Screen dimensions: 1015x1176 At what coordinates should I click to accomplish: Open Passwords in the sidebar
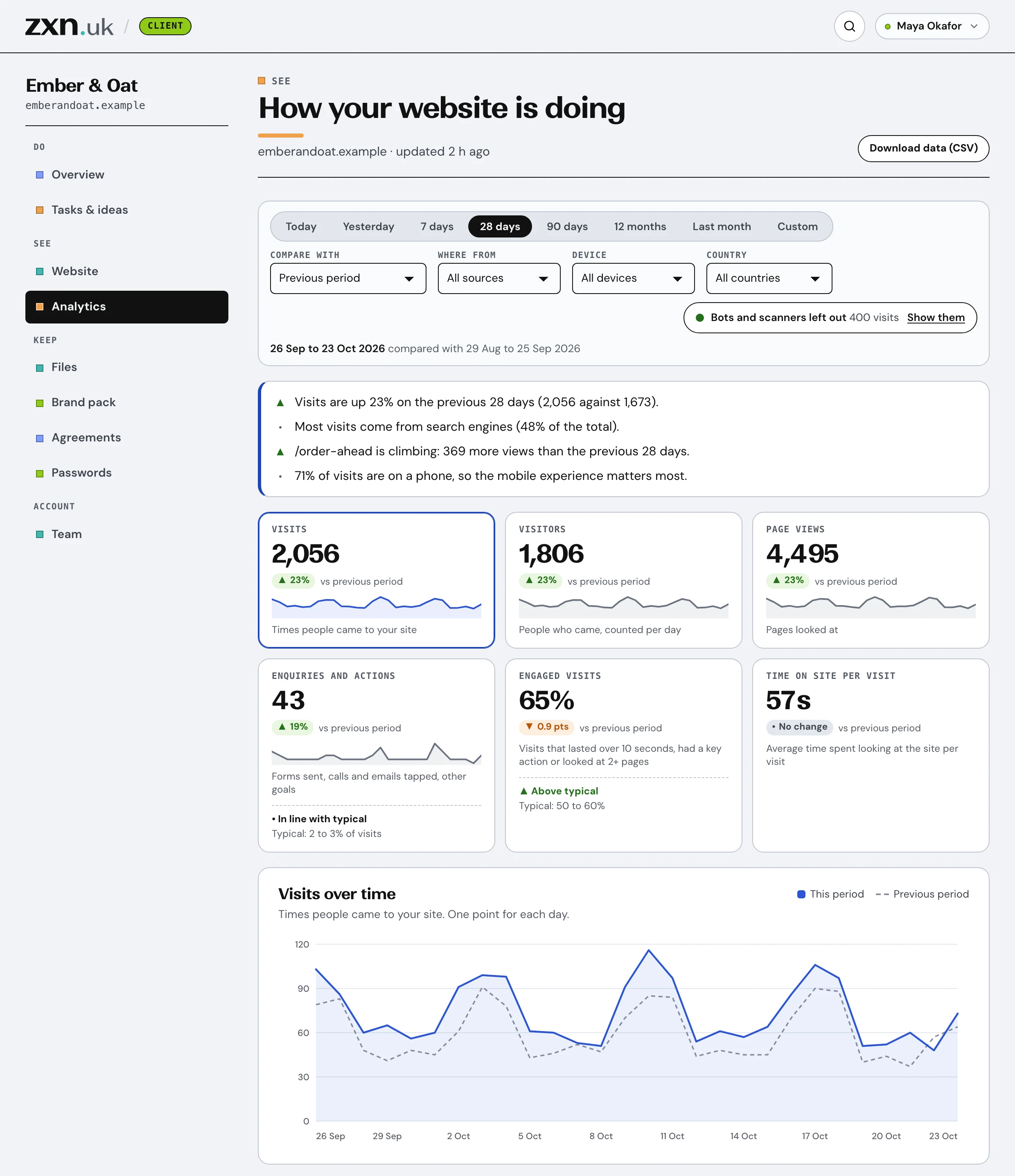click(x=126, y=473)
